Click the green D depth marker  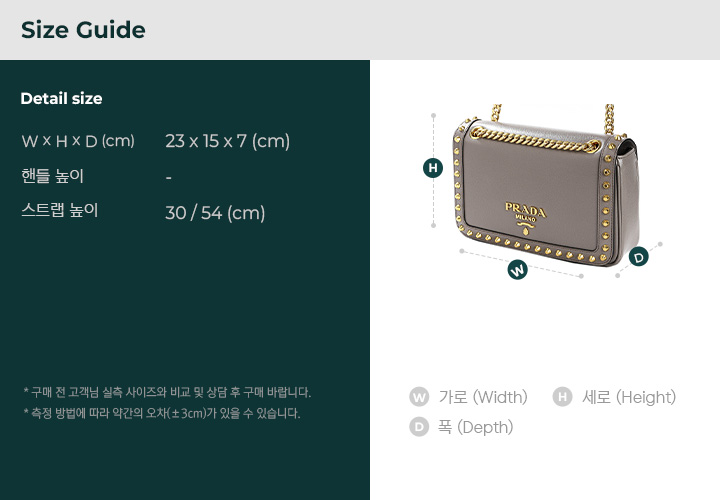638,257
